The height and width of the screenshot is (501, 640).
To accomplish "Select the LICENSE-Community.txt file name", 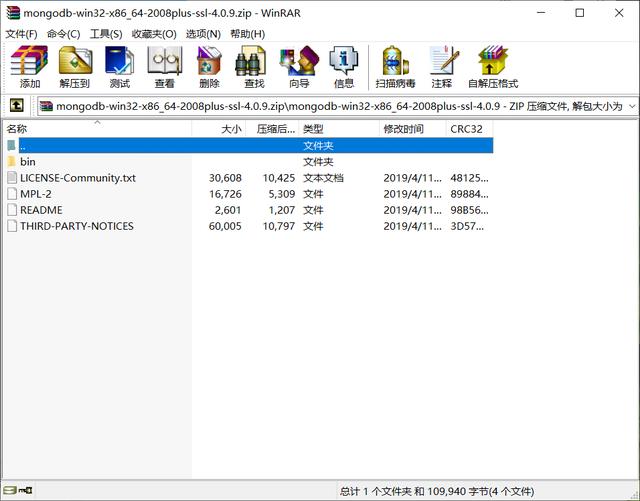I will [x=78, y=178].
